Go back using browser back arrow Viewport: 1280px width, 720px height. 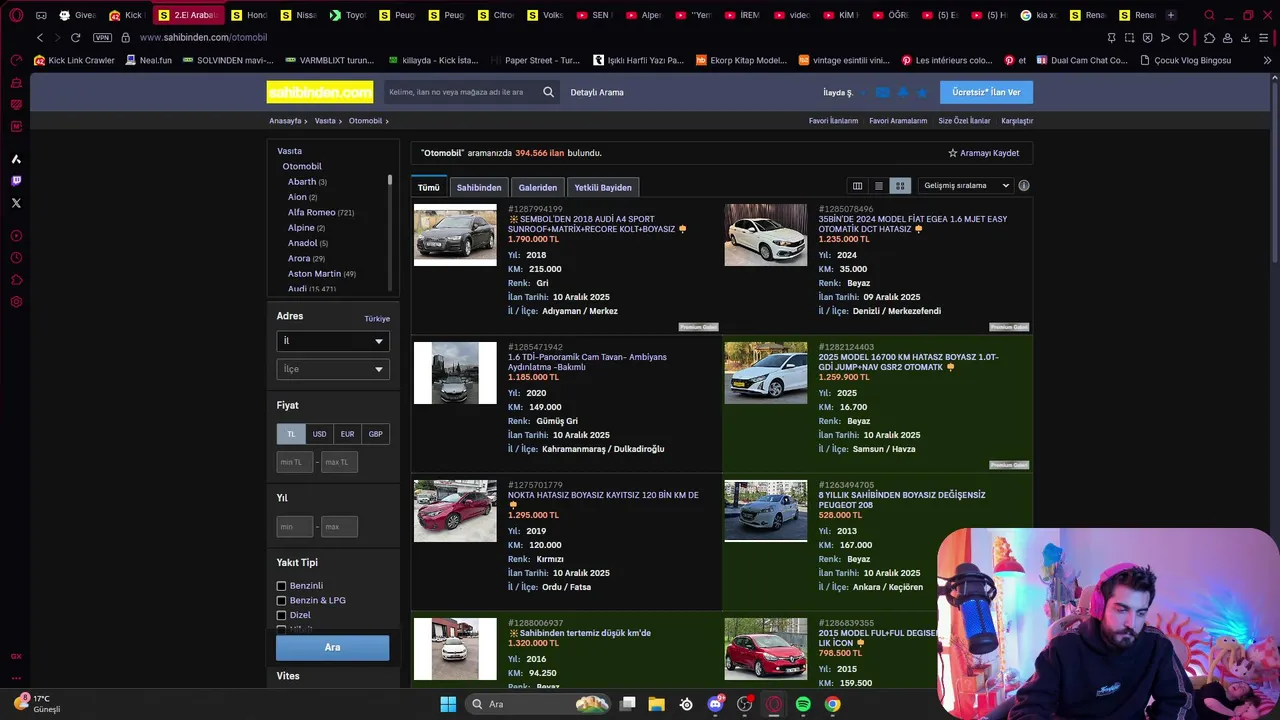pos(39,37)
